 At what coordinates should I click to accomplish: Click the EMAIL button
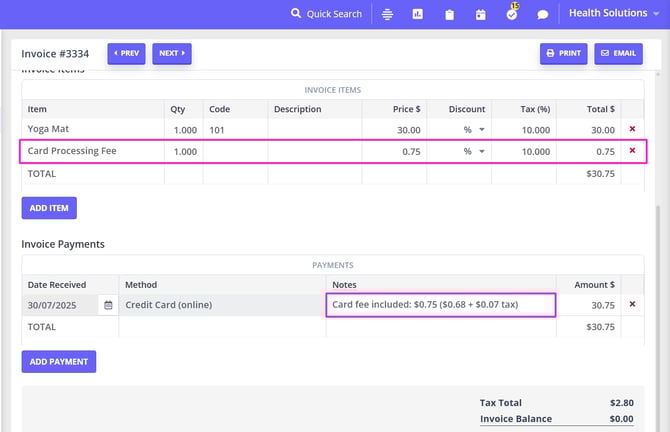pyautogui.click(x=618, y=53)
